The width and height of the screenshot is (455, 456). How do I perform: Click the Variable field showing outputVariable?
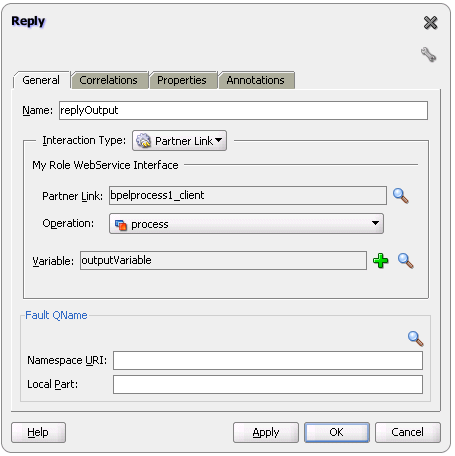pyautogui.click(x=223, y=260)
